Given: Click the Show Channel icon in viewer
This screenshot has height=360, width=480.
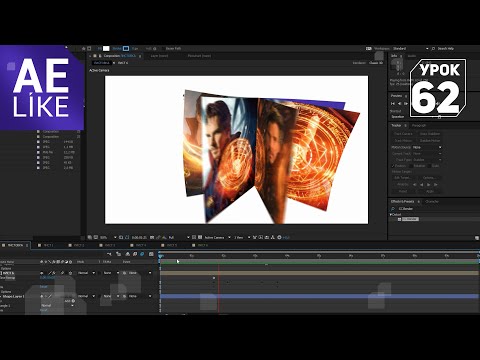Looking at the screenshot, I should [165, 237].
